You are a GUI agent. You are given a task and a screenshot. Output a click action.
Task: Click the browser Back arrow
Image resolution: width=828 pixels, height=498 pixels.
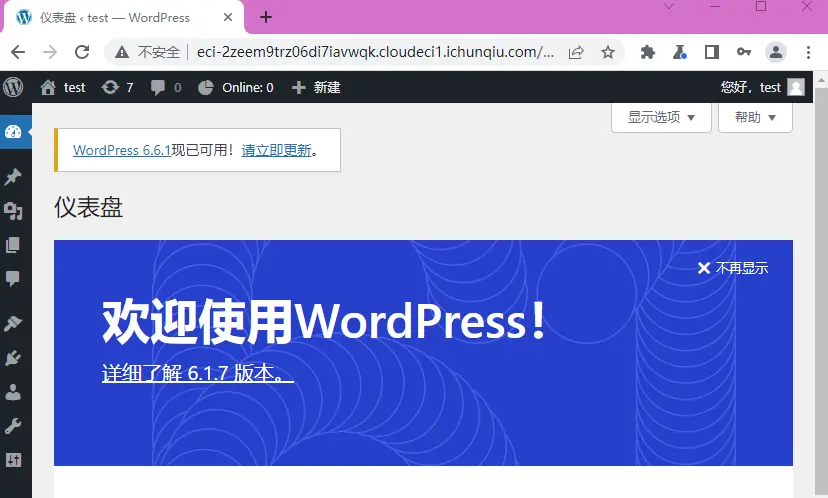[18, 52]
